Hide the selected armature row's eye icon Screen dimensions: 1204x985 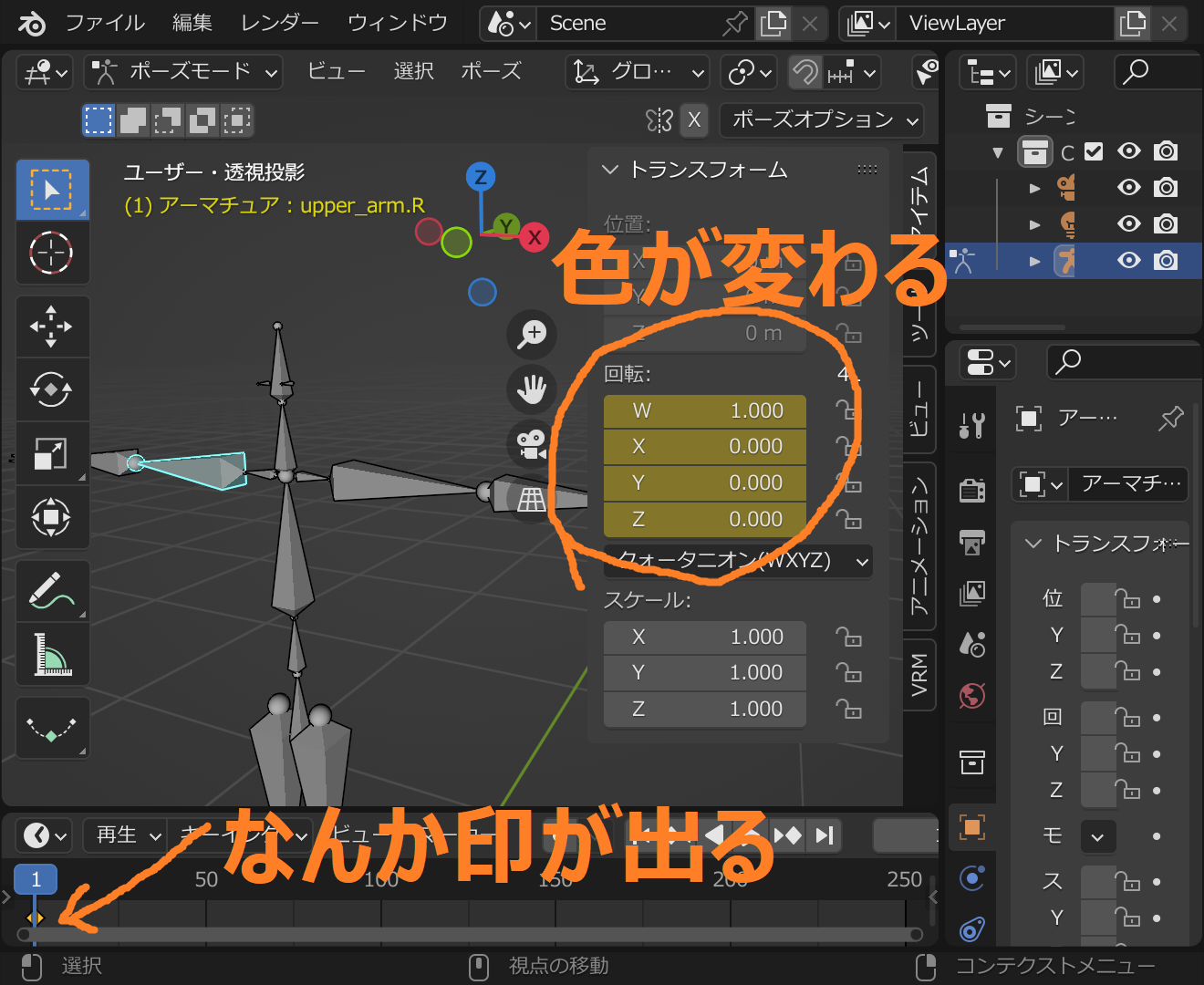[x=1129, y=261]
